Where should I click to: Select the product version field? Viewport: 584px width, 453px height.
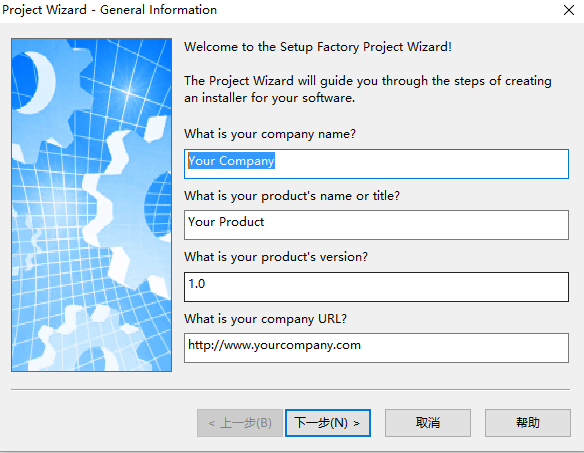click(x=376, y=287)
